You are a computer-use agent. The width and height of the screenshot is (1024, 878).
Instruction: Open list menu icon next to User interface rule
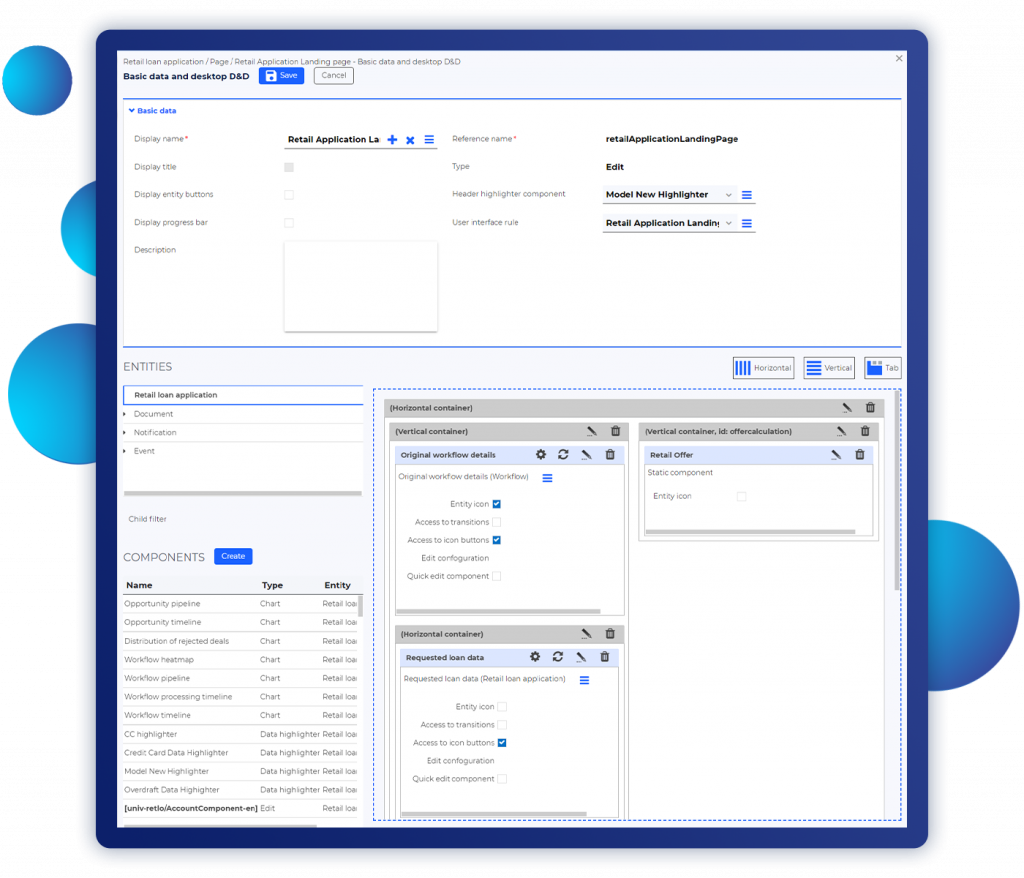click(747, 223)
